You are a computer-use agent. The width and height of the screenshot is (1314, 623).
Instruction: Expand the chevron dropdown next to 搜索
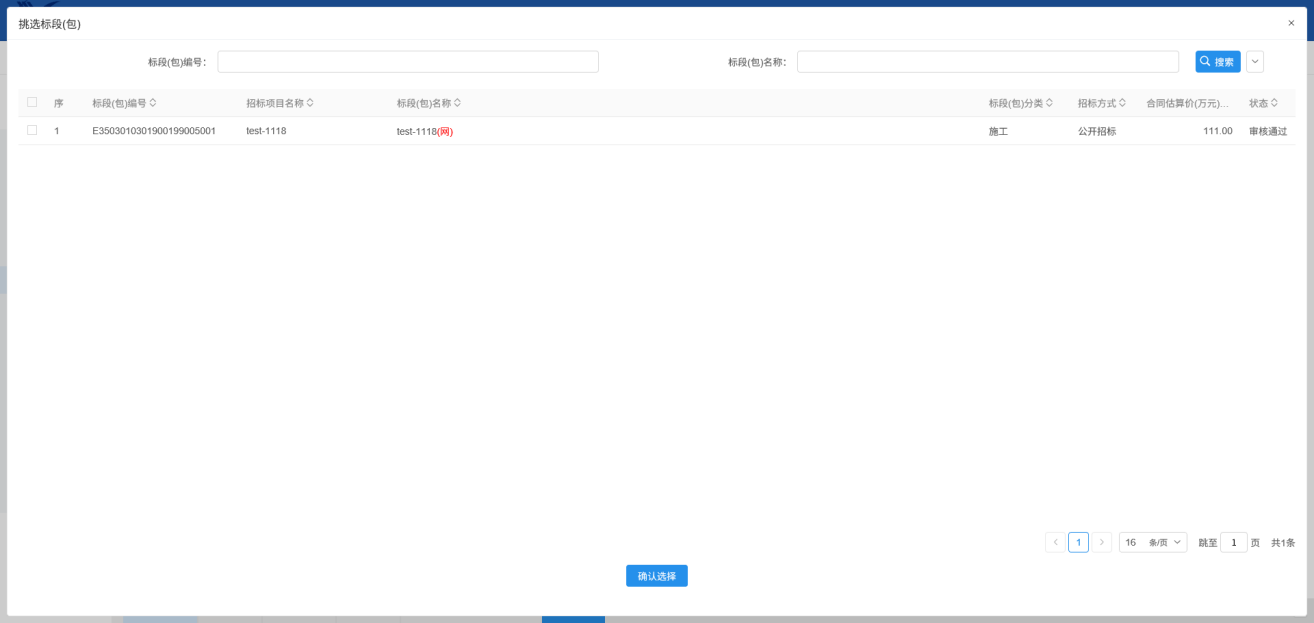click(x=1255, y=62)
